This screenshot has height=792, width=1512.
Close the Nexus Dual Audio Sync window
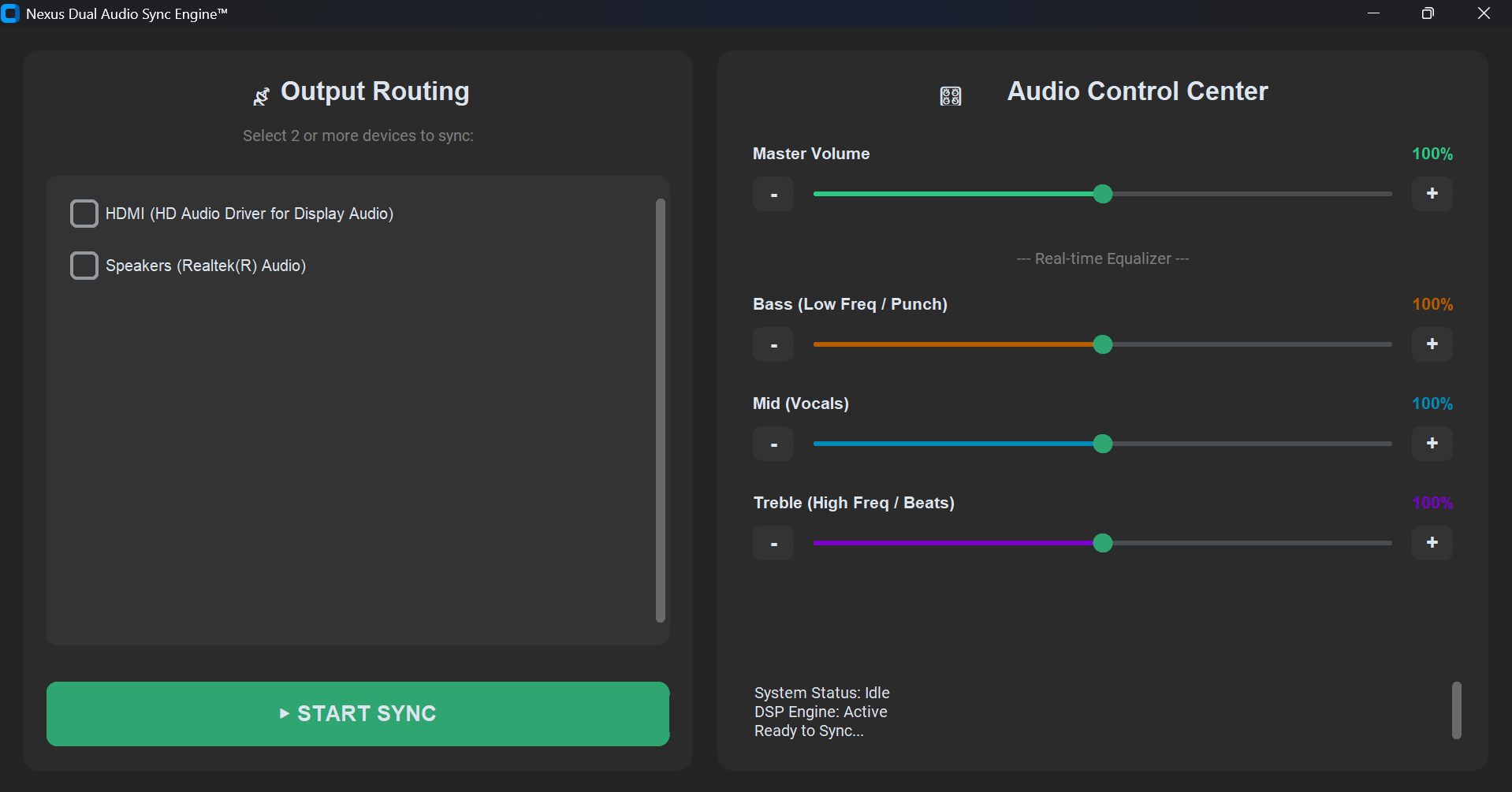[1484, 13]
